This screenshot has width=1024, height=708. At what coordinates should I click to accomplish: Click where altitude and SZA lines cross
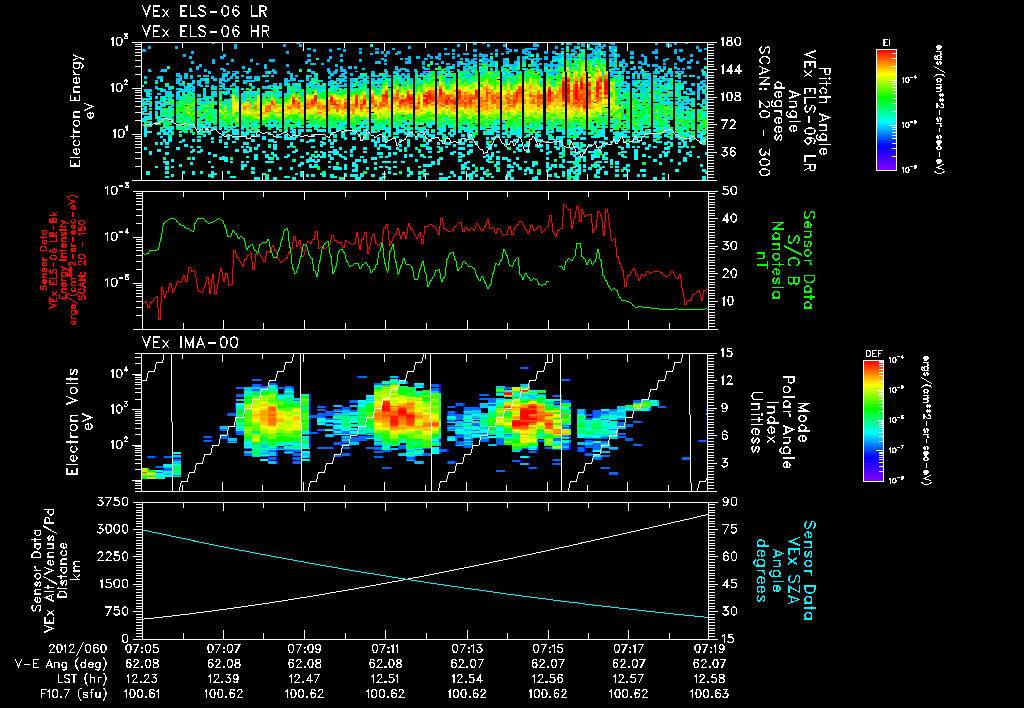pyautogui.click(x=408, y=579)
